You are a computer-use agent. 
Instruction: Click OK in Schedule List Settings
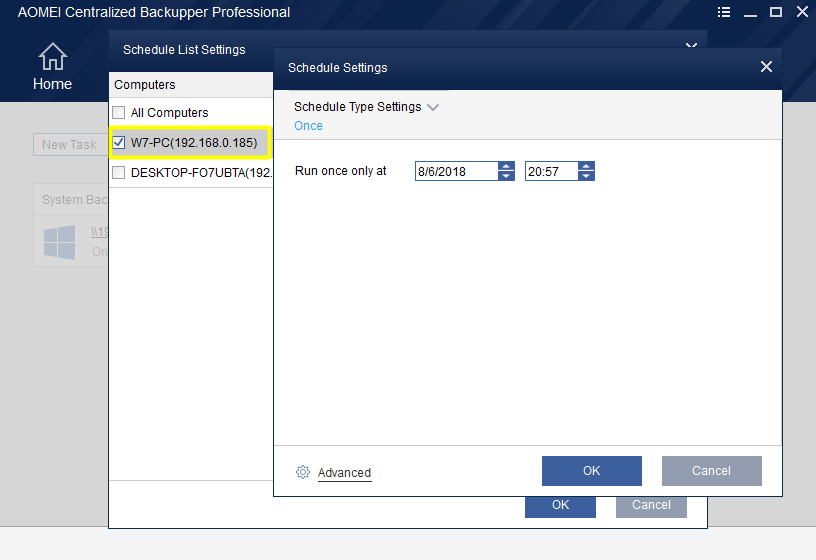tap(560, 507)
